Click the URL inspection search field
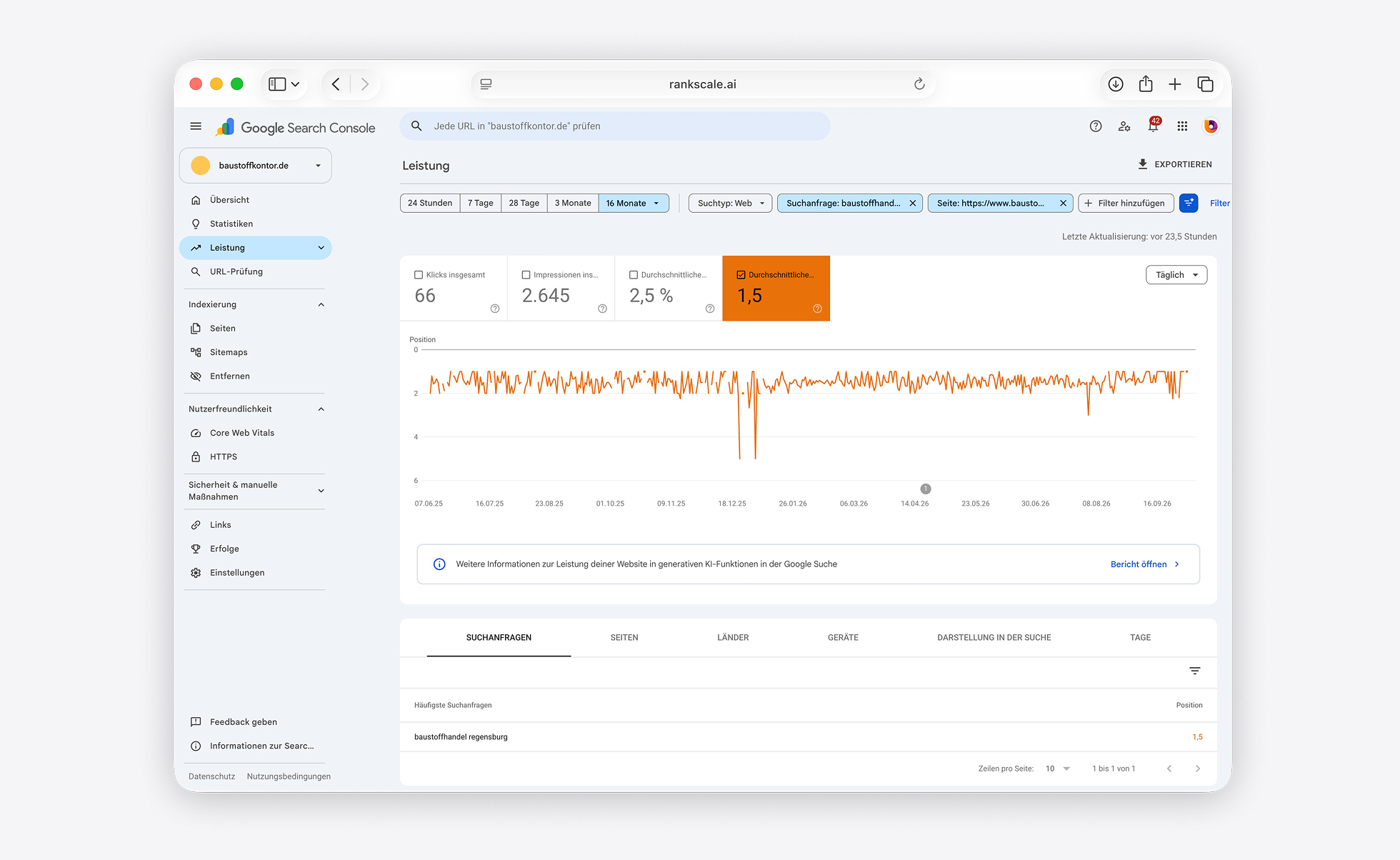The width and height of the screenshot is (1400, 860). point(615,126)
